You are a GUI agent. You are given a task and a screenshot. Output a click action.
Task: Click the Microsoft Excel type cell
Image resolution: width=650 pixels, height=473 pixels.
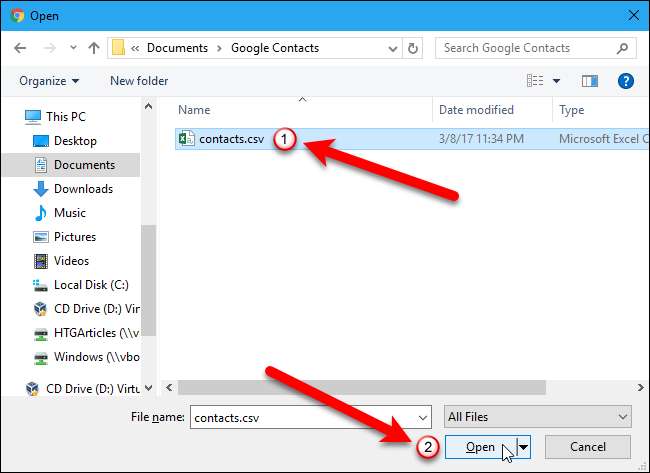click(x=604, y=139)
